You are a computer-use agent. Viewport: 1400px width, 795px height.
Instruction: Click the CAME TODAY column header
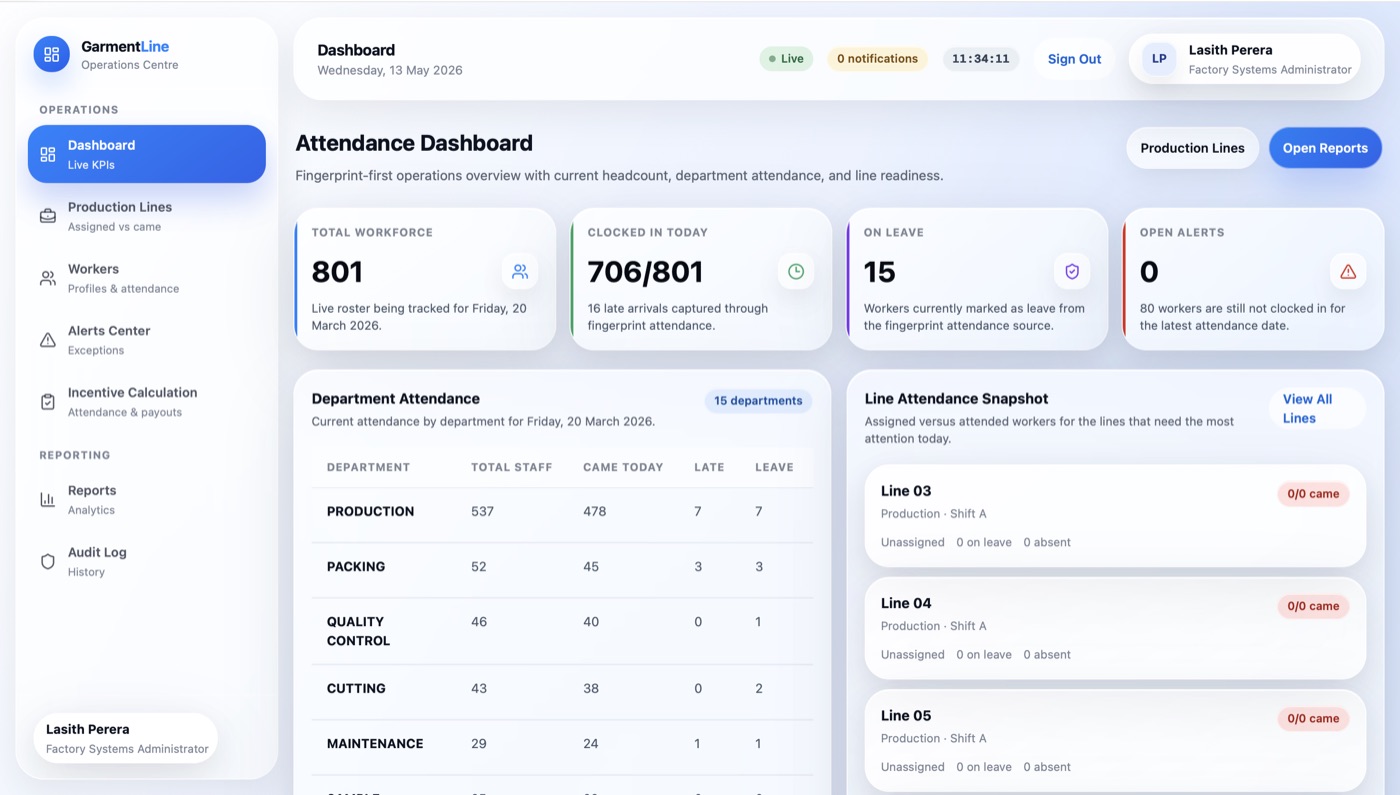coord(623,467)
